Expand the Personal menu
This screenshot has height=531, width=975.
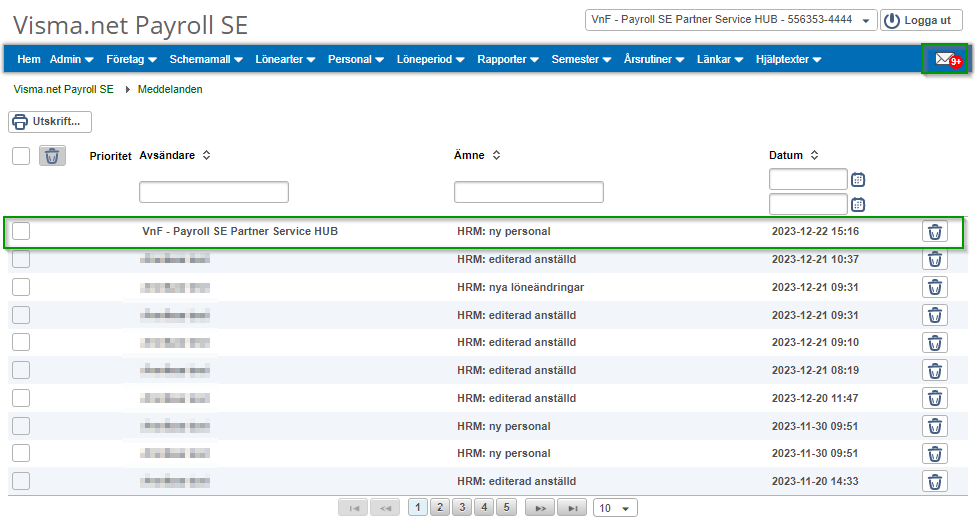(356, 60)
